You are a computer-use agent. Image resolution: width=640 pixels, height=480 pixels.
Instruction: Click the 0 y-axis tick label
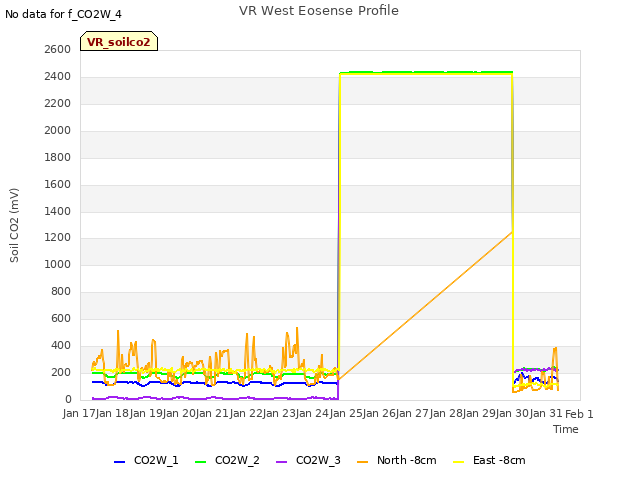[x=68, y=399]
